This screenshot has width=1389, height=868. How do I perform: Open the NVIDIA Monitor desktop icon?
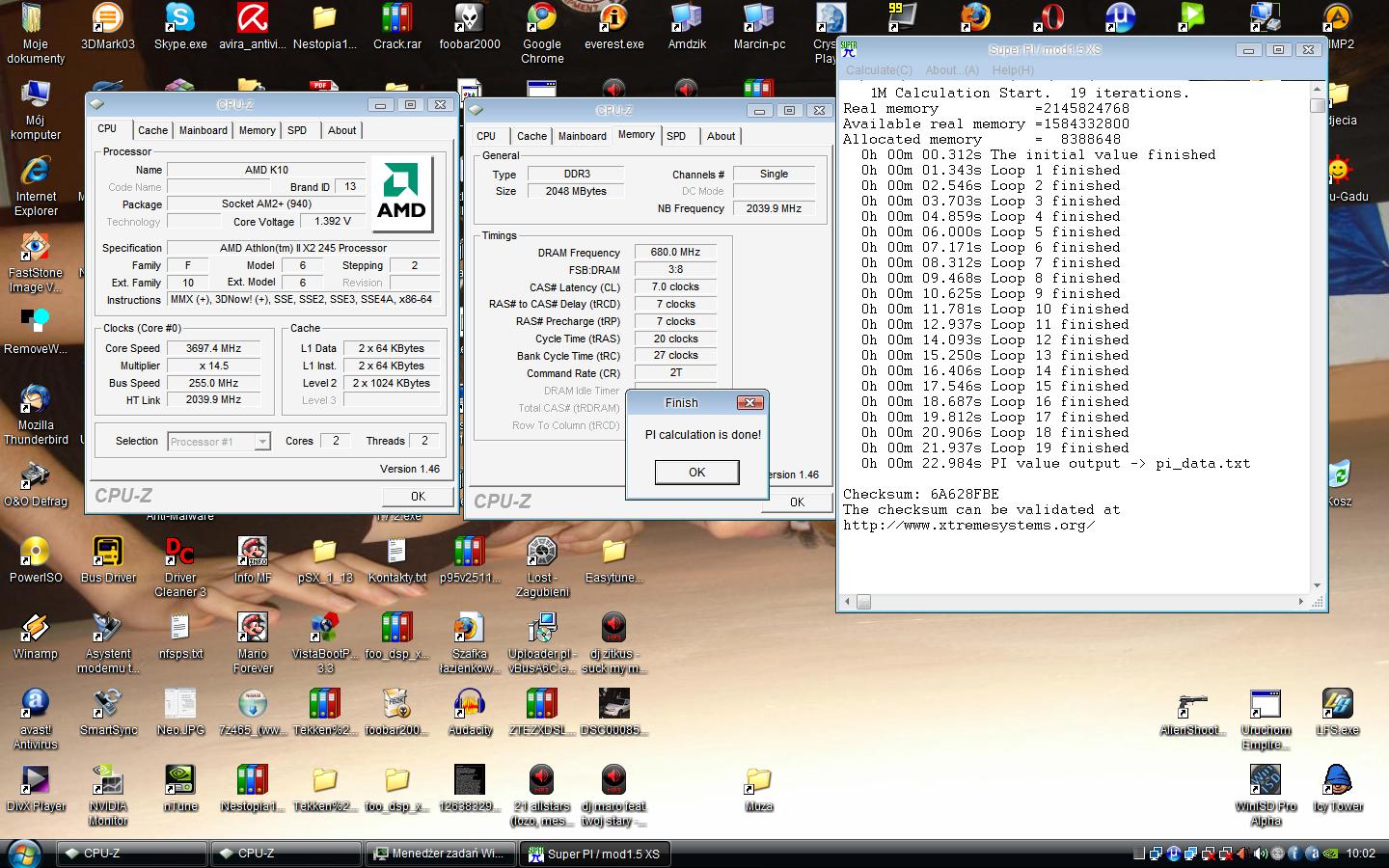click(107, 781)
